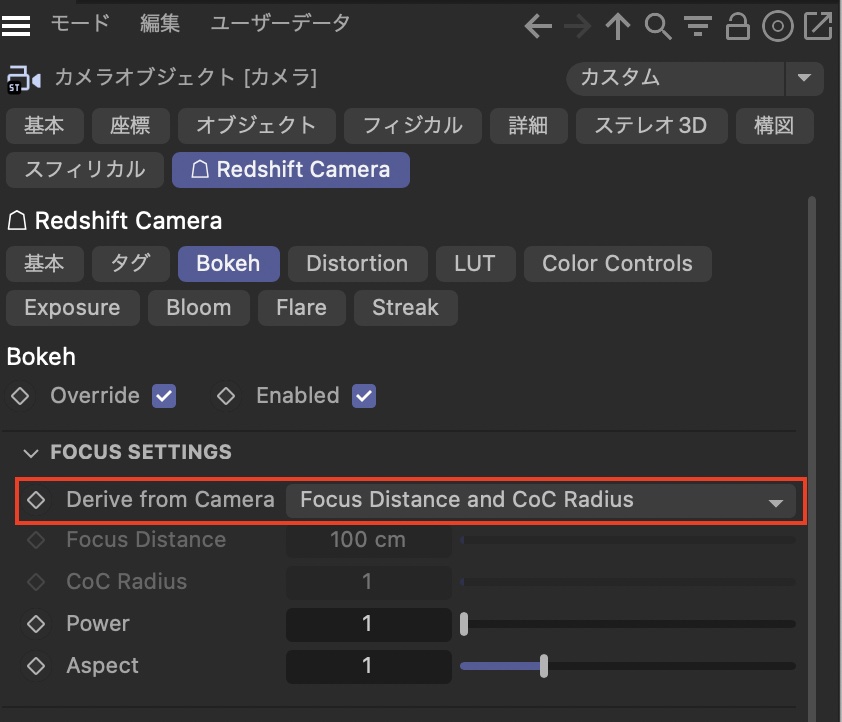Uncheck the Bokeh Override checkbox
842x722 pixels.
click(x=164, y=396)
